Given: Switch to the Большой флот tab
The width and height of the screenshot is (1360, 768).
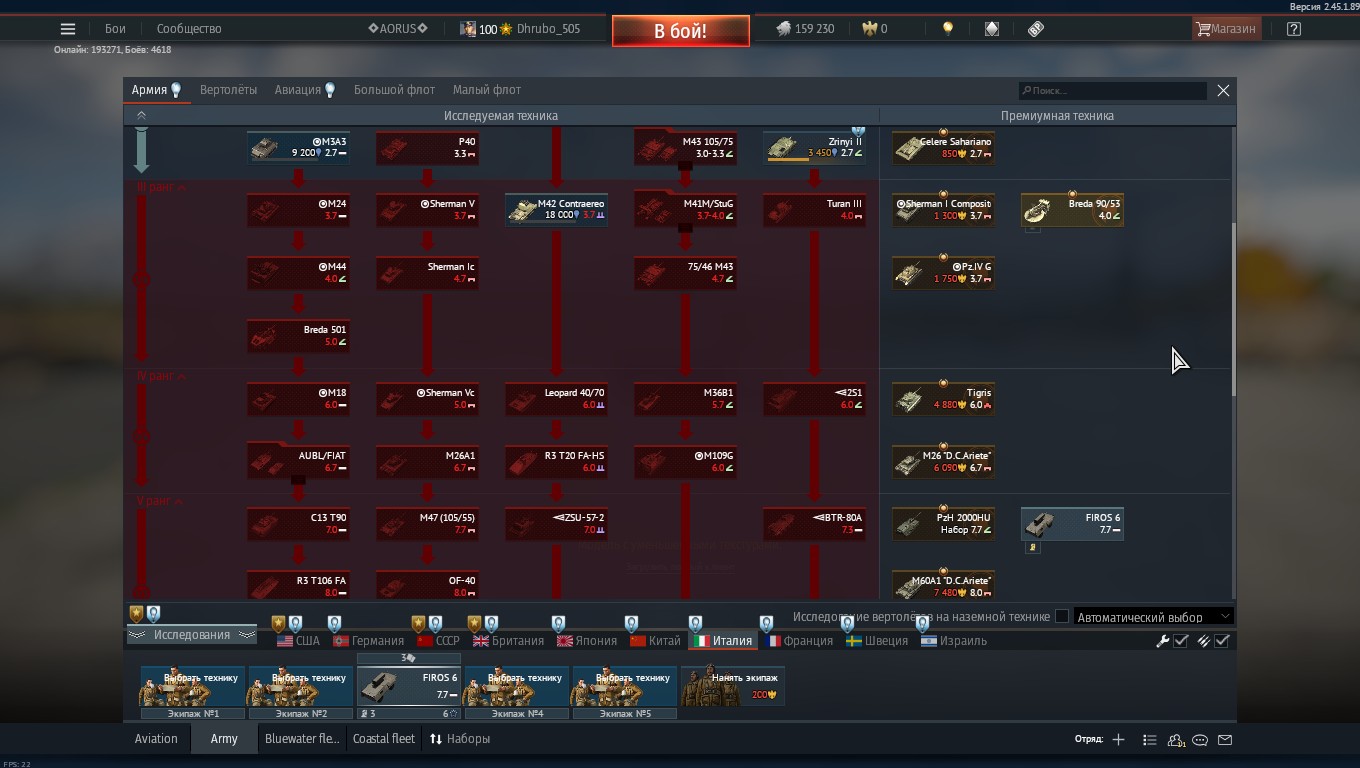Looking at the screenshot, I should 394,90.
